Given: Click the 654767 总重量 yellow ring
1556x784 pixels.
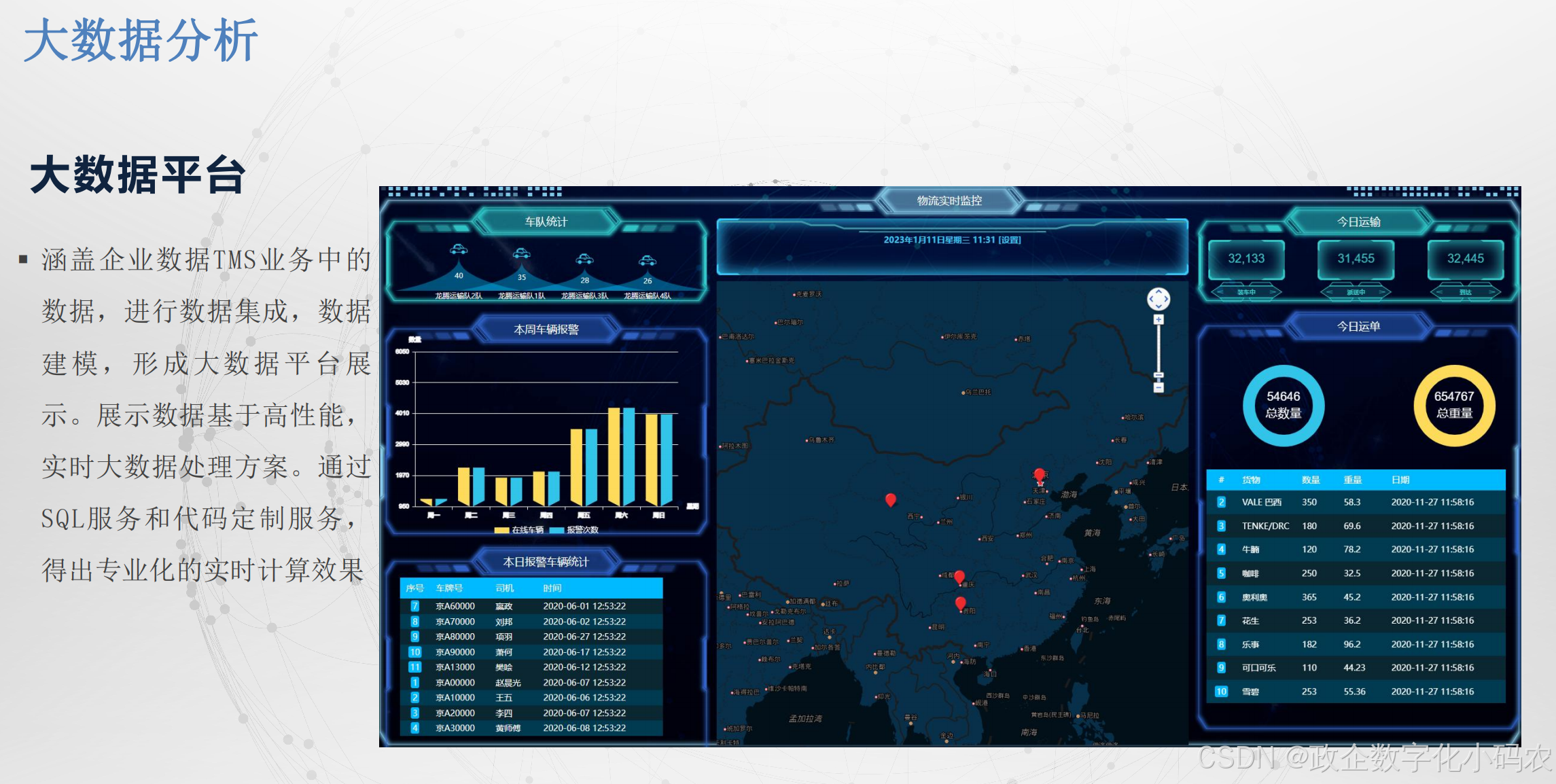Looking at the screenshot, I should click(x=1454, y=406).
